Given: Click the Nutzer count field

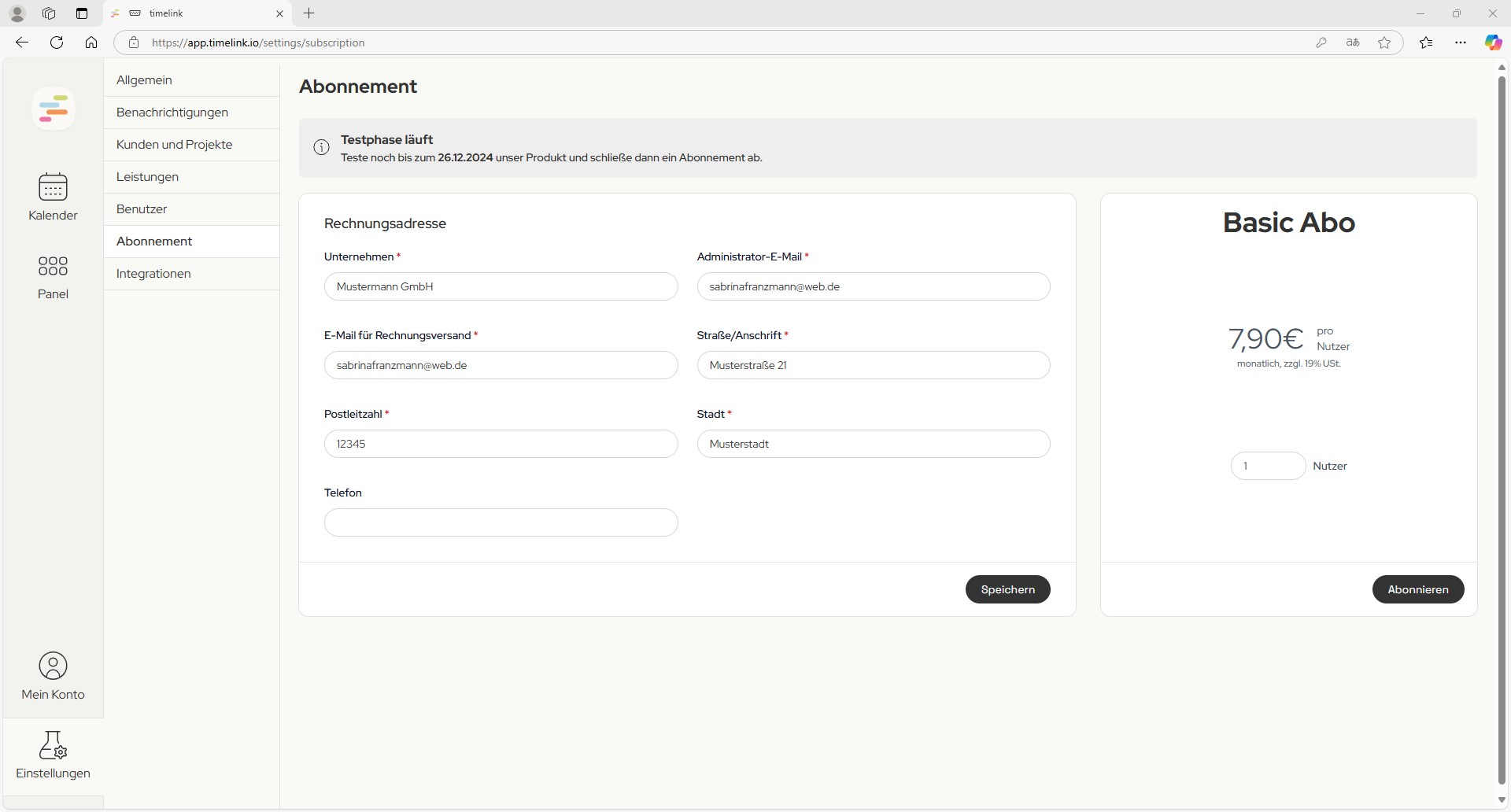Looking at the screenshot, I should tap(1268, 466).
